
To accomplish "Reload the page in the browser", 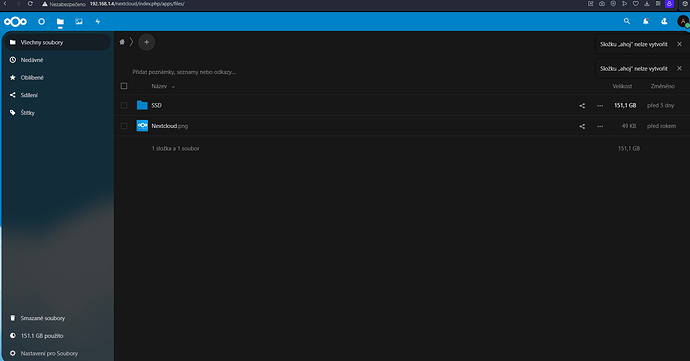I will click(x=30, y=4).
